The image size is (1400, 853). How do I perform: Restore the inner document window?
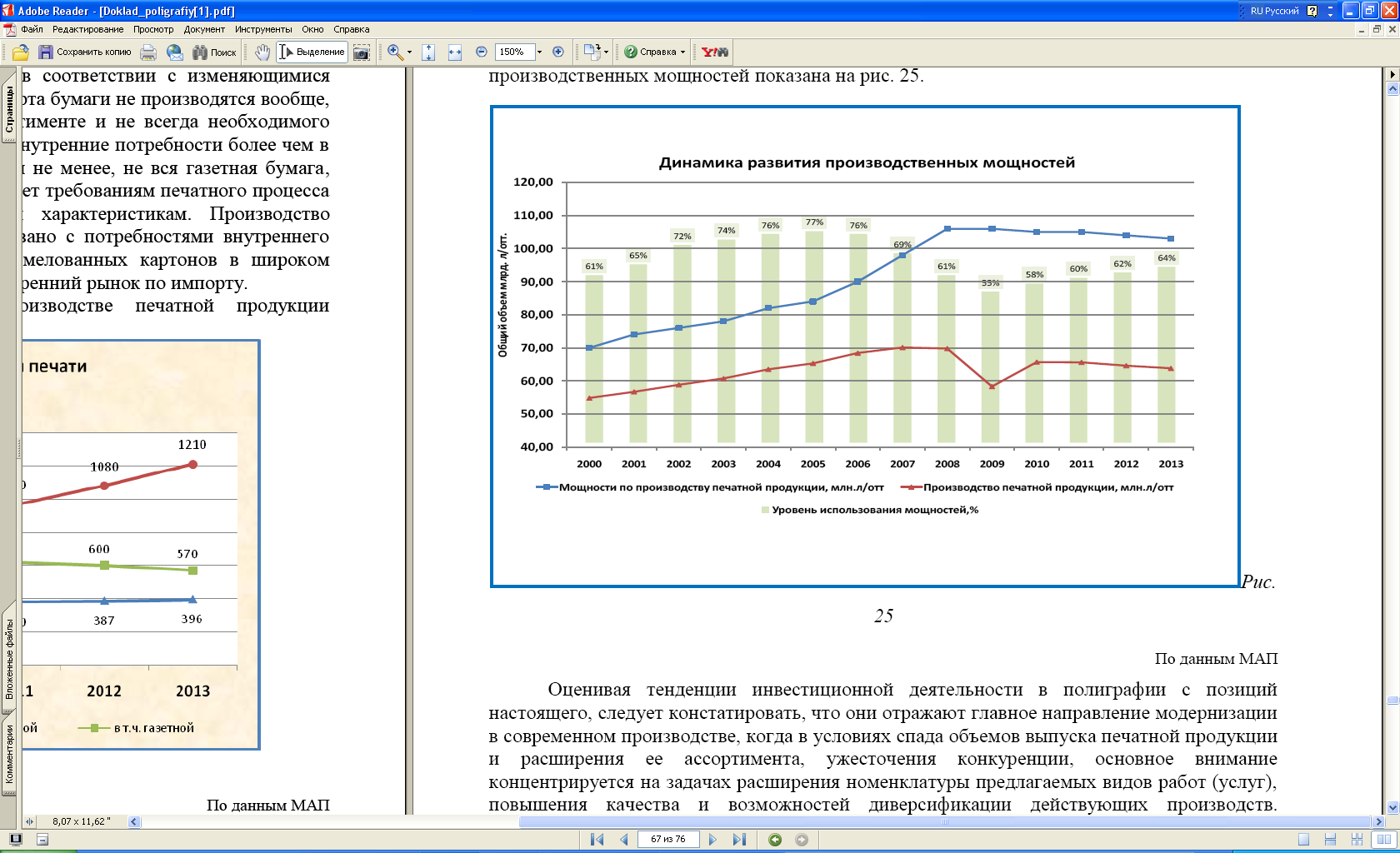point(1377,29)
